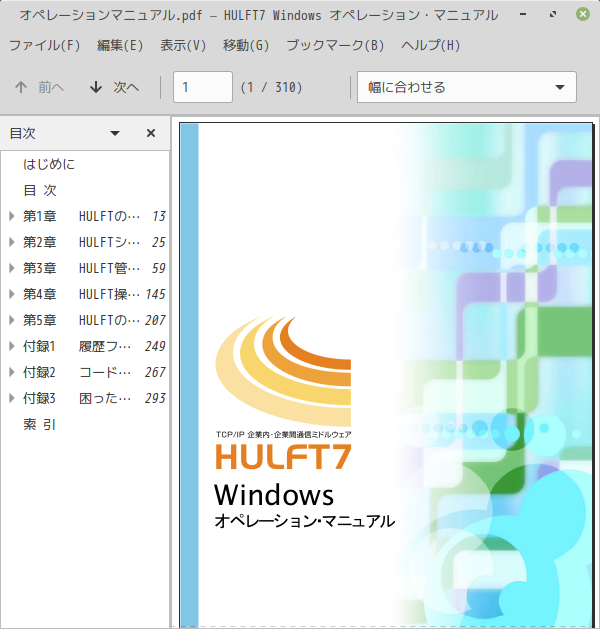Open the 編集(E) menu
This screenshot has width=600, height=629.
(x=120, y=45)
